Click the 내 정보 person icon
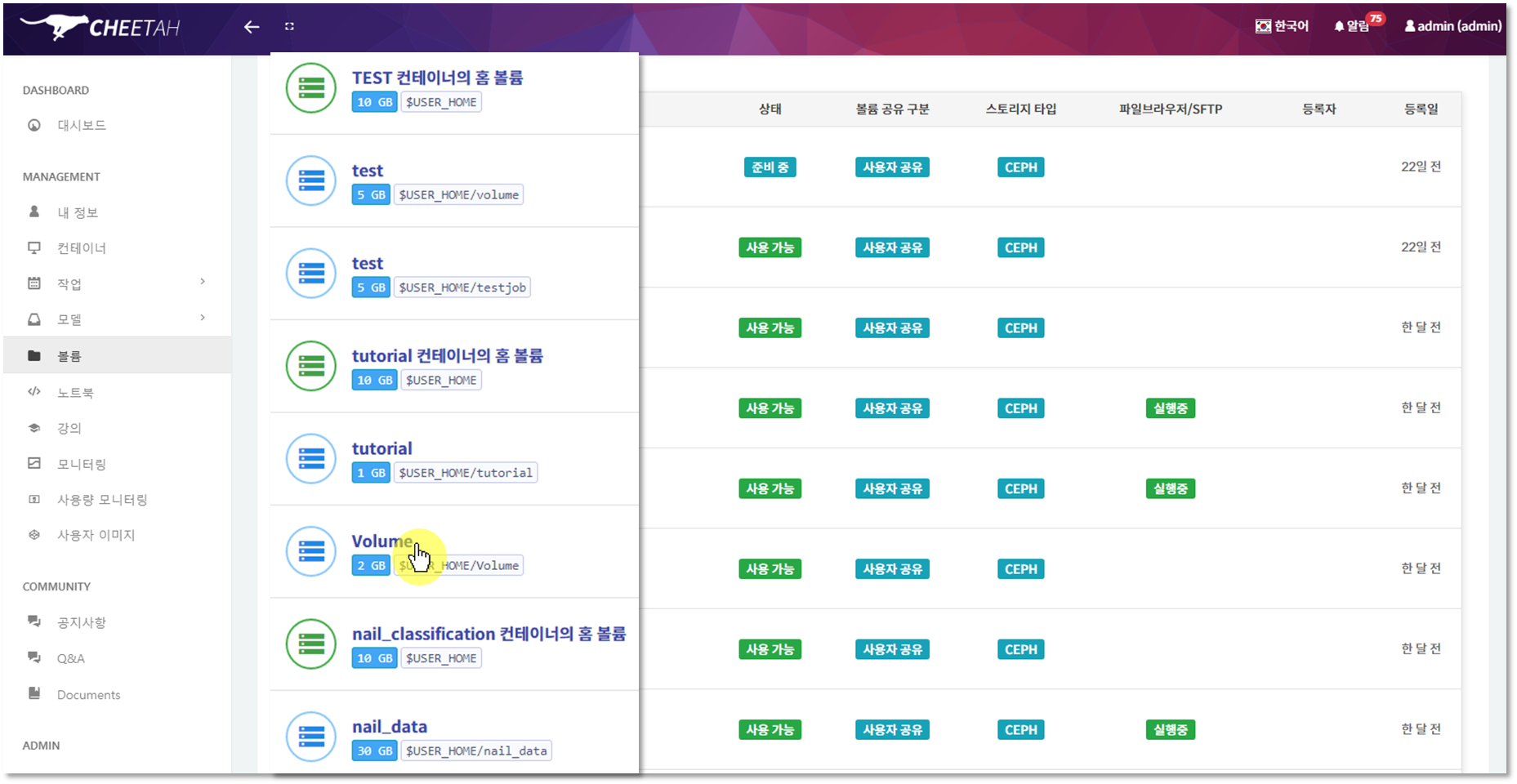1517x784 pixels. point(34,212)
